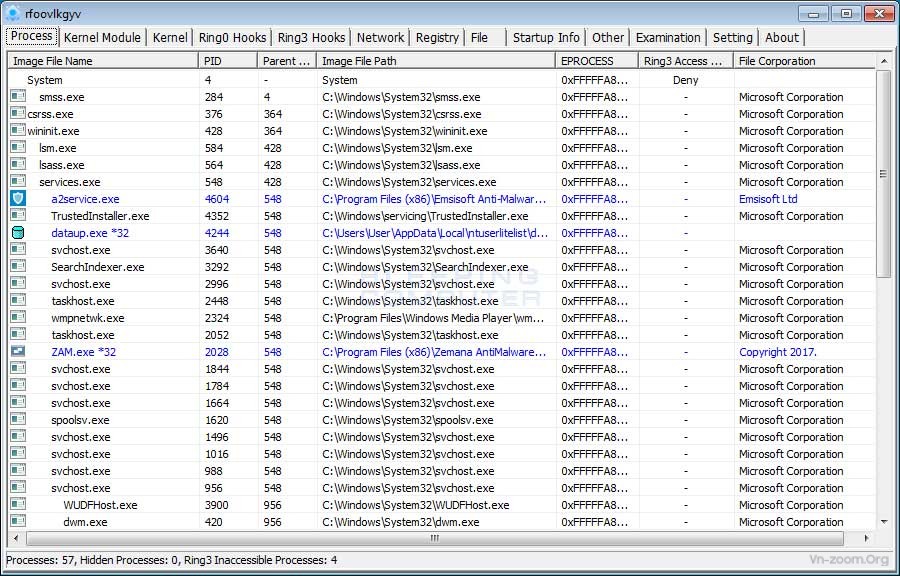Click the ZAM.exe Zemana AntiMalware icon
Viewport: 900px width, 576px height.
point(17,351)
